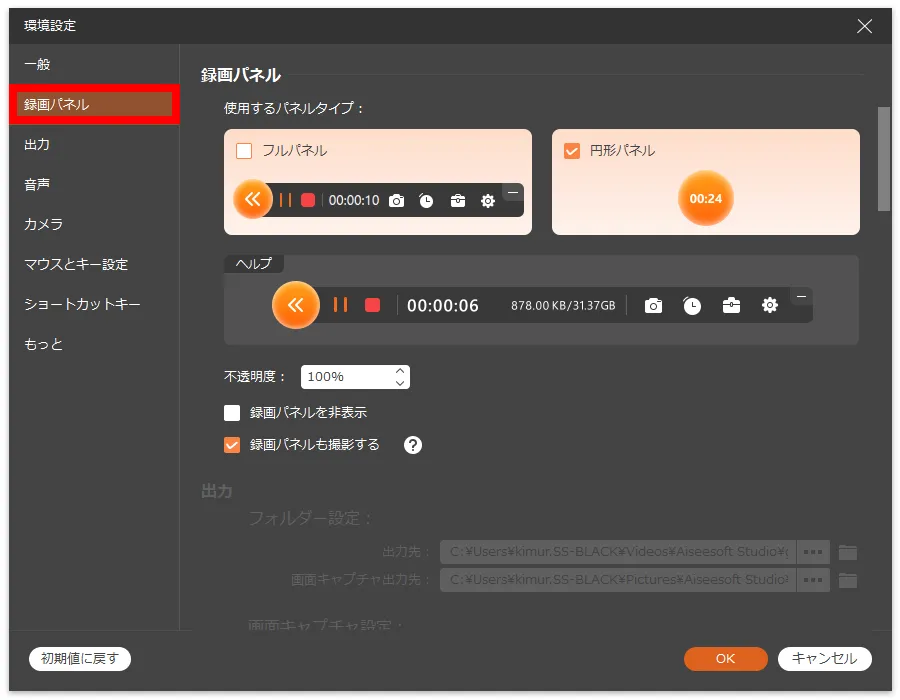Click the question mark help icon
Viewport: 900px width, 700px height.
413,445
